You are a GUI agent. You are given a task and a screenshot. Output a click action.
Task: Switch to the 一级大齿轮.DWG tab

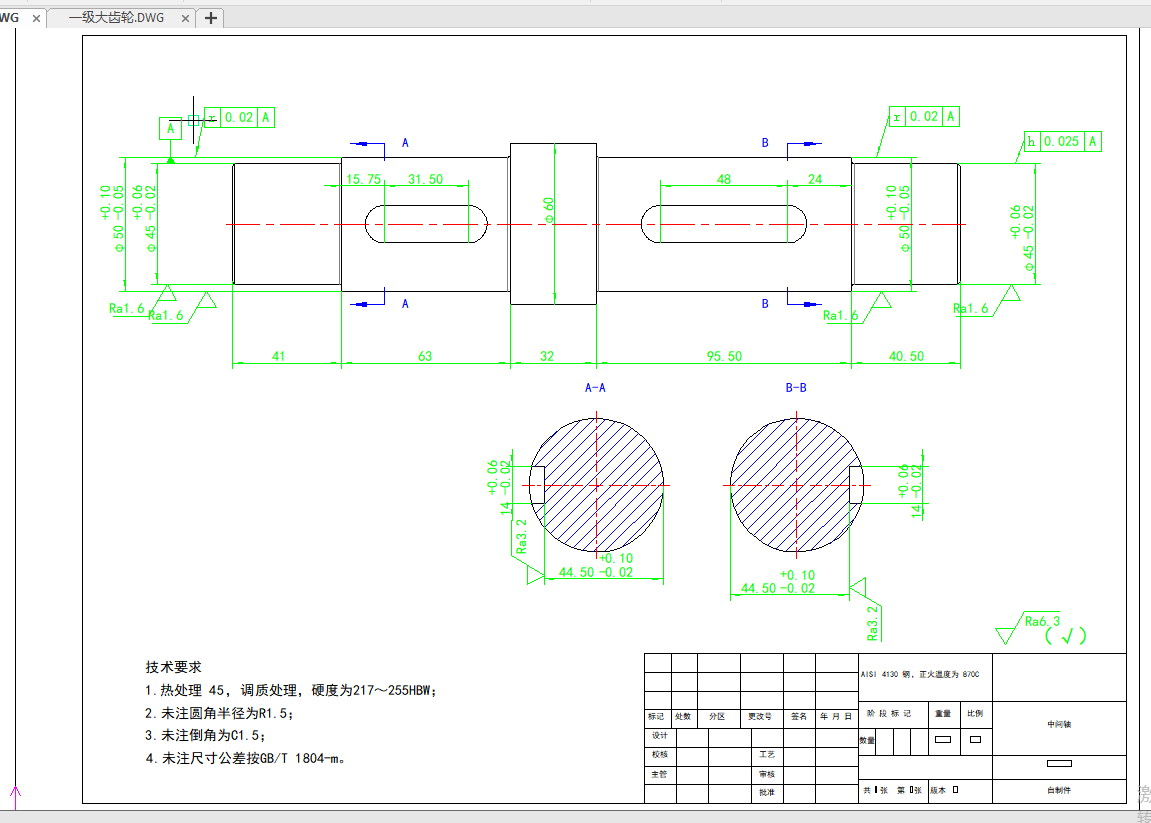tap(115, 18)
